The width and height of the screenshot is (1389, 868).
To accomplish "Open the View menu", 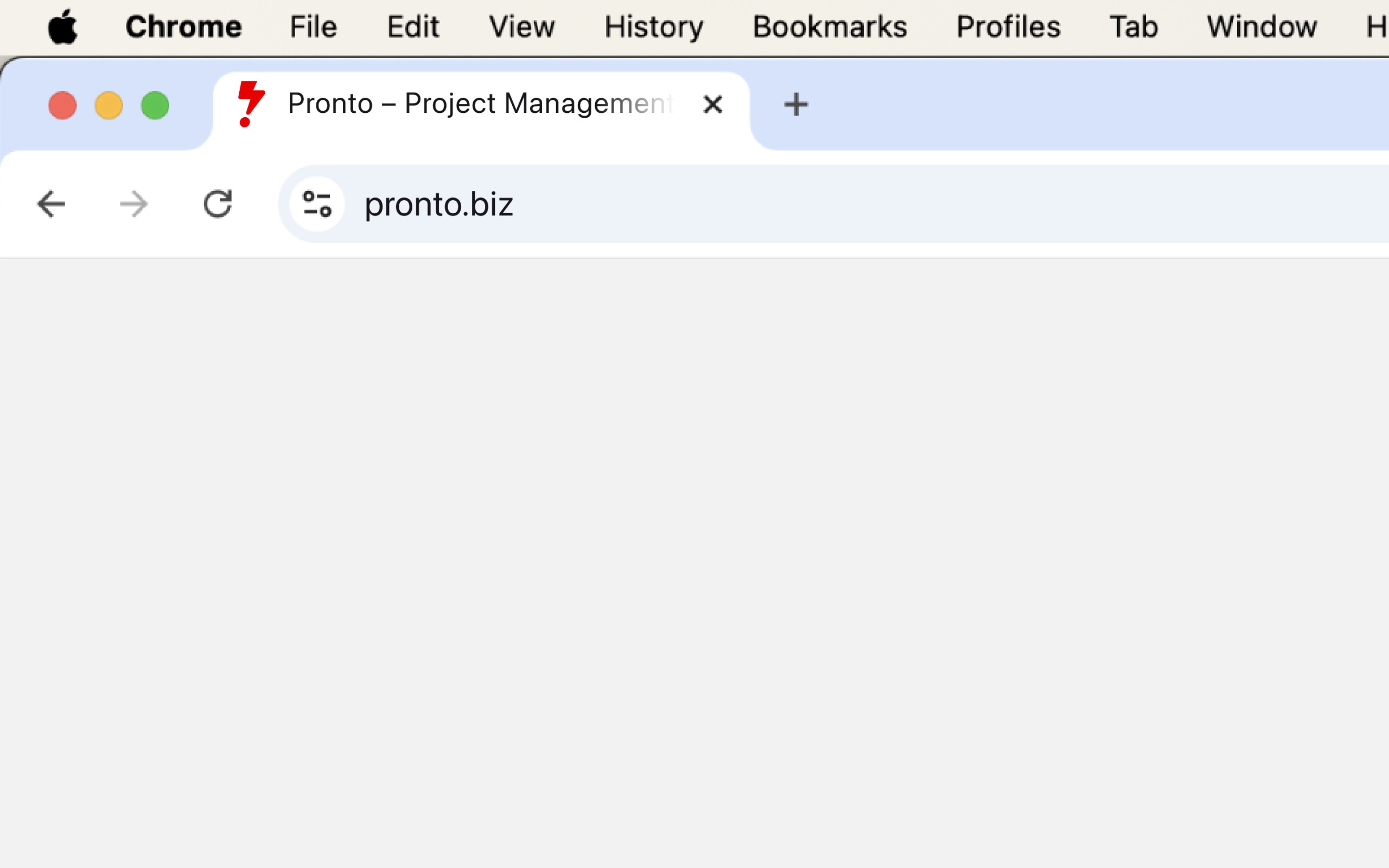I will (x=522, y=27).
